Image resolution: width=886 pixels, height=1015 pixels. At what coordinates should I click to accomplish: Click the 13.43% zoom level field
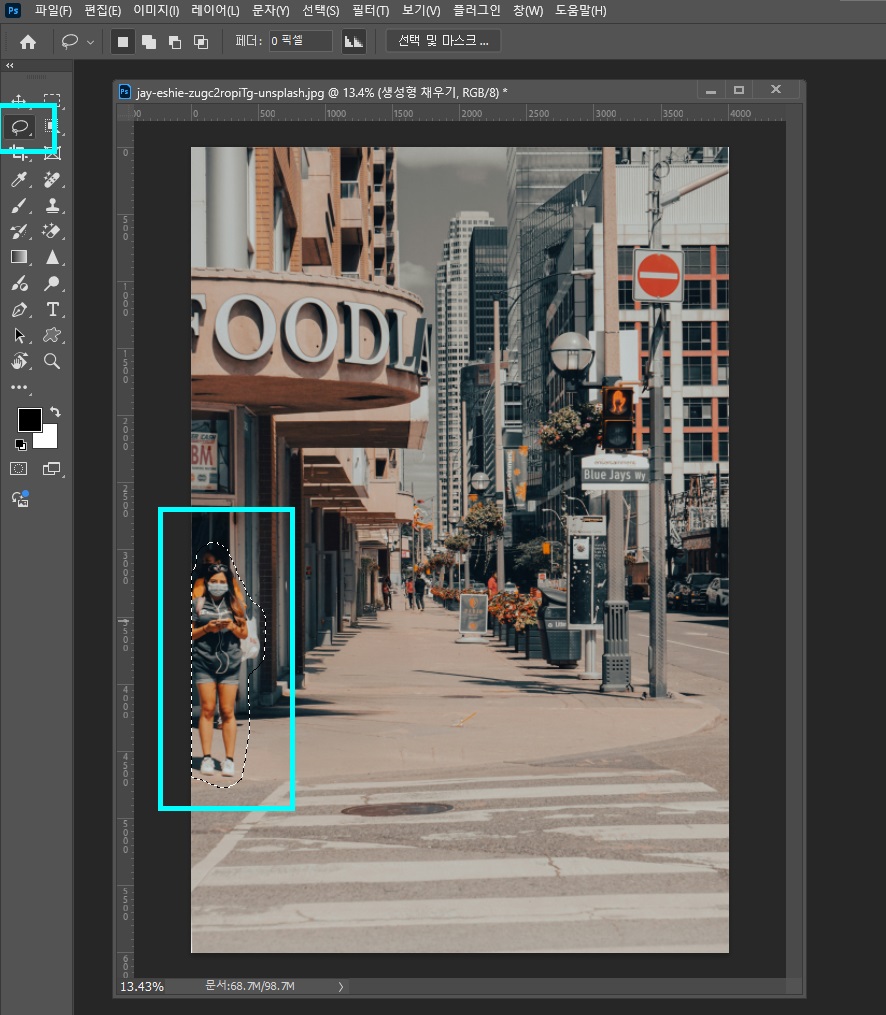tap(142, 987)
